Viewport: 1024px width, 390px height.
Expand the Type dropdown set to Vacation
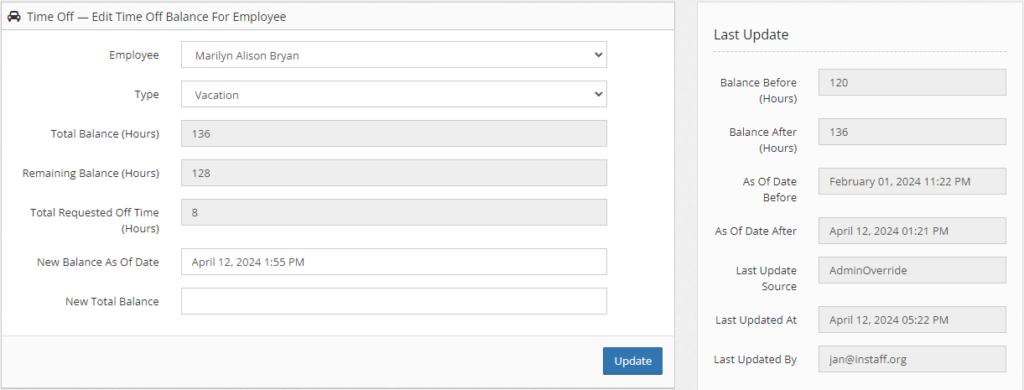click(394, 94)
